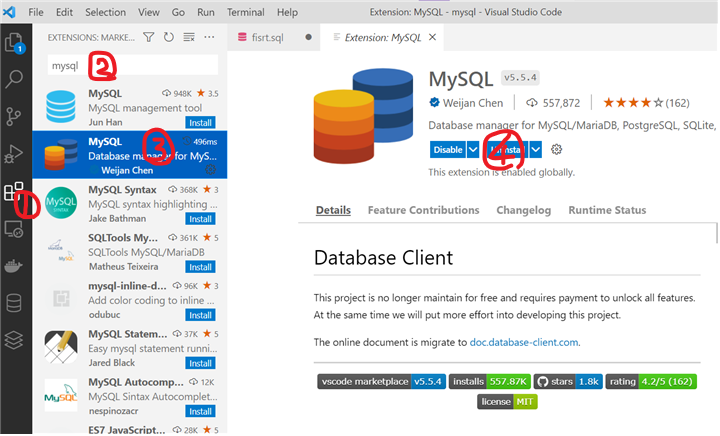
Task: Click the filter extensions funnel icon
Action: 148,37
